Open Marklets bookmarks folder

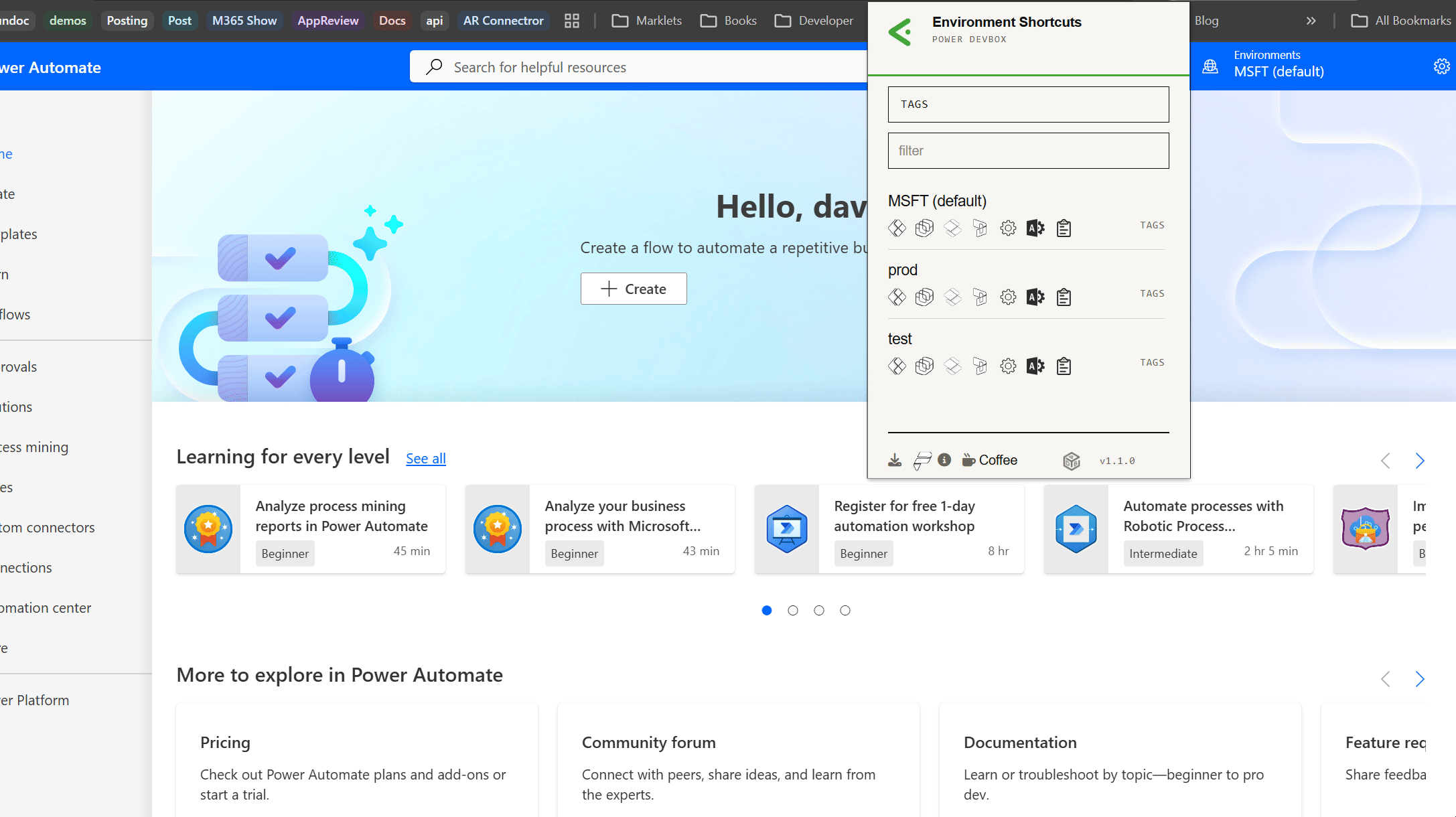(646, 21)
